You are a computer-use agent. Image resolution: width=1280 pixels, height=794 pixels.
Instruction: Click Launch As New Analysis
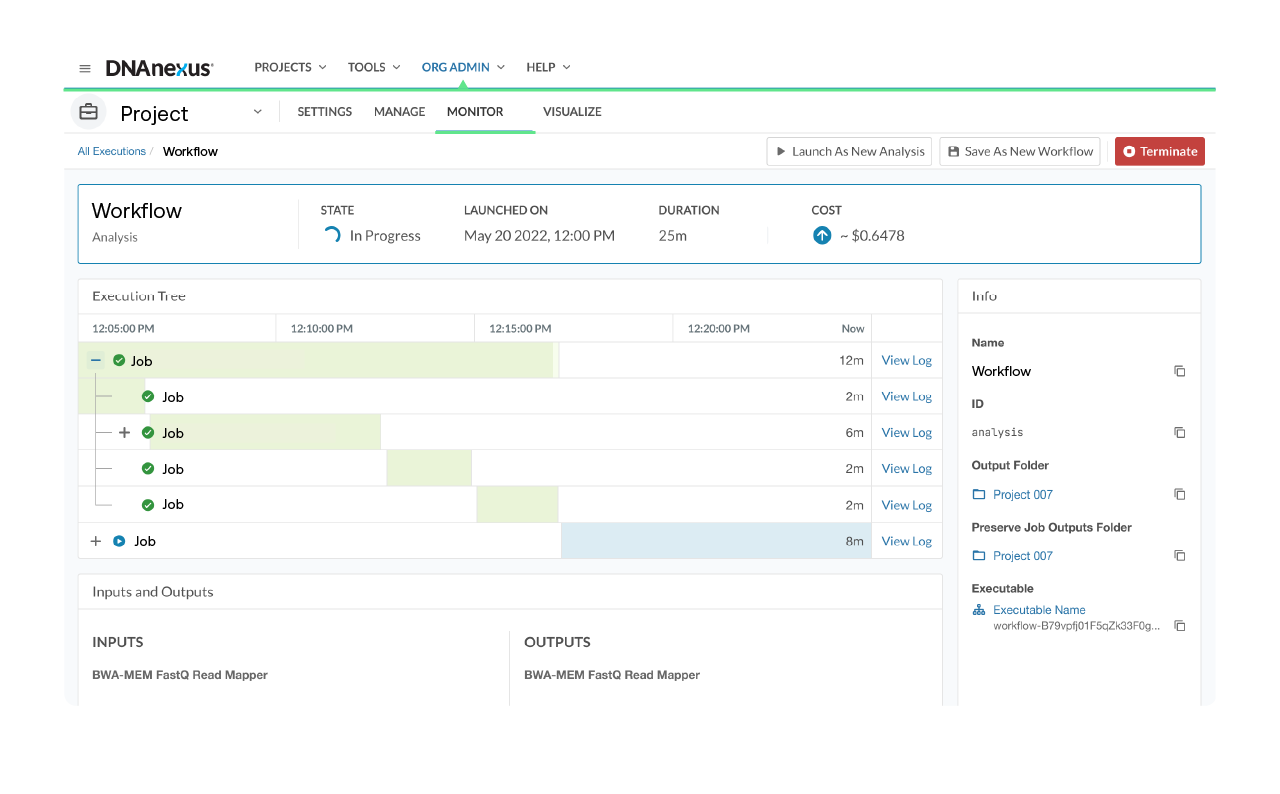click(x=848, y=151)
